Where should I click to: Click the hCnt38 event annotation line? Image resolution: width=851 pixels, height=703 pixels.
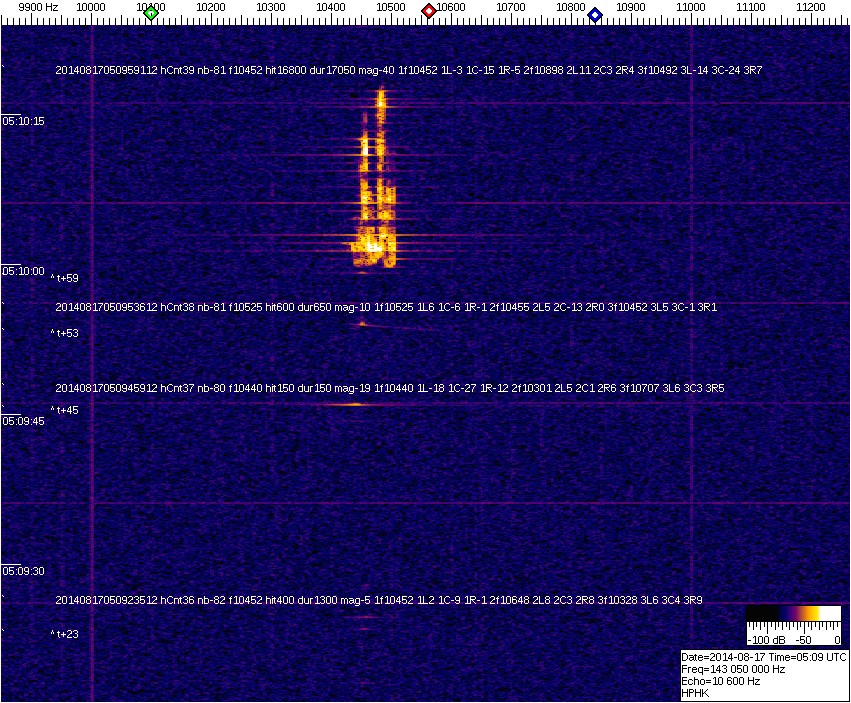[x=386, y=308]
